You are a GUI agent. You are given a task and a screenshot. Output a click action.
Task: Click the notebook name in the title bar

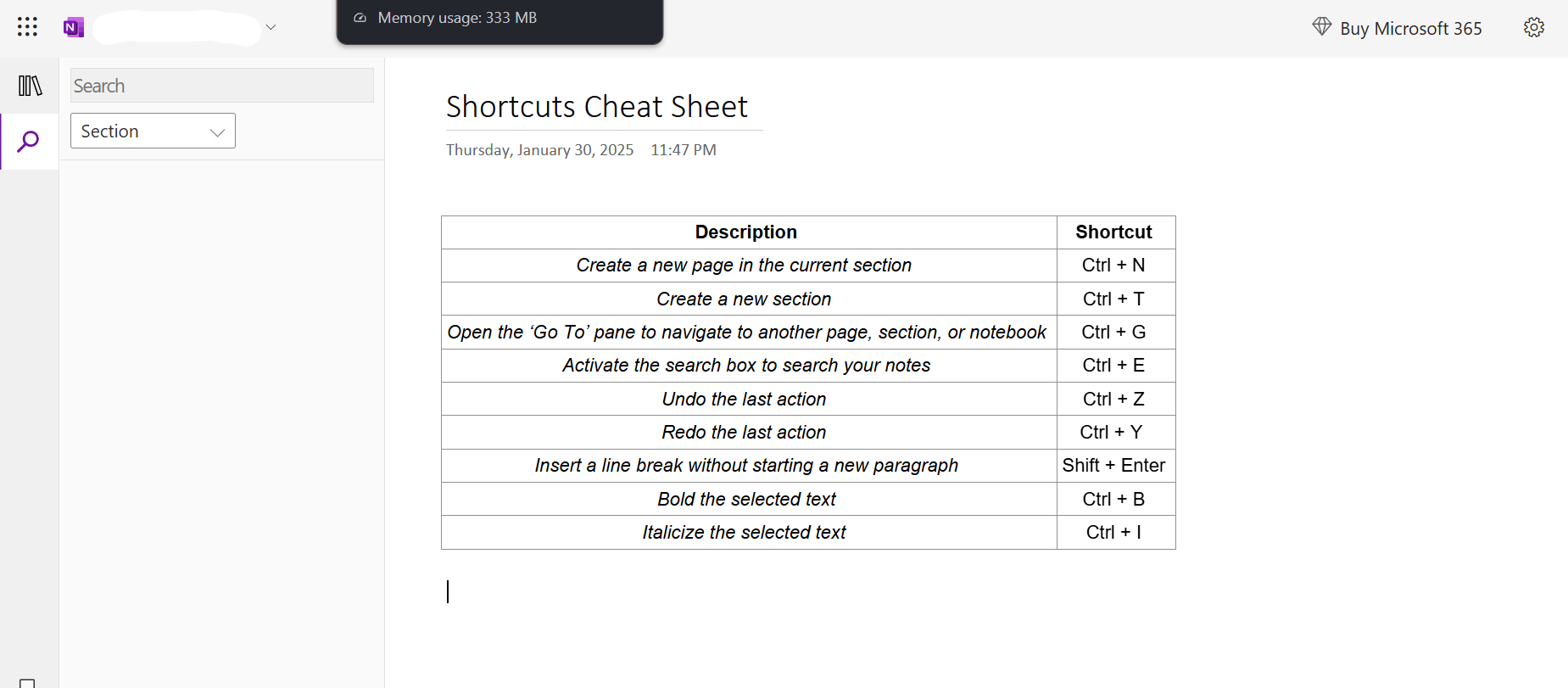coord(177,28)
